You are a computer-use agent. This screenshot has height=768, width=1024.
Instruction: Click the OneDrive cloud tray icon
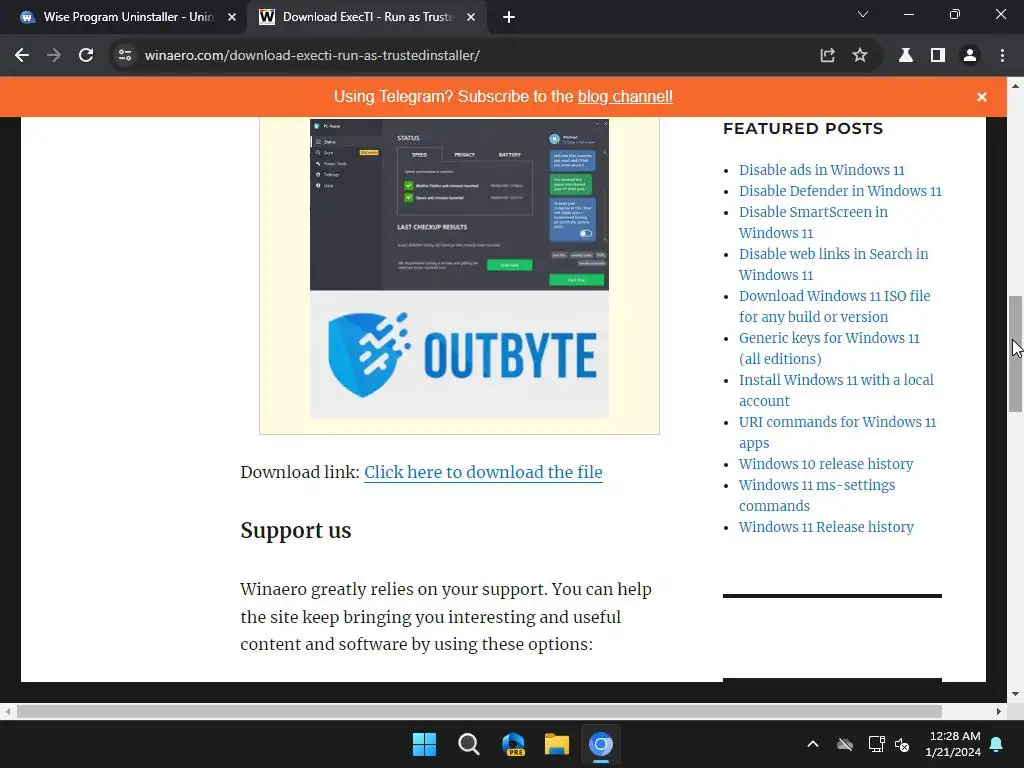[845, 744]
